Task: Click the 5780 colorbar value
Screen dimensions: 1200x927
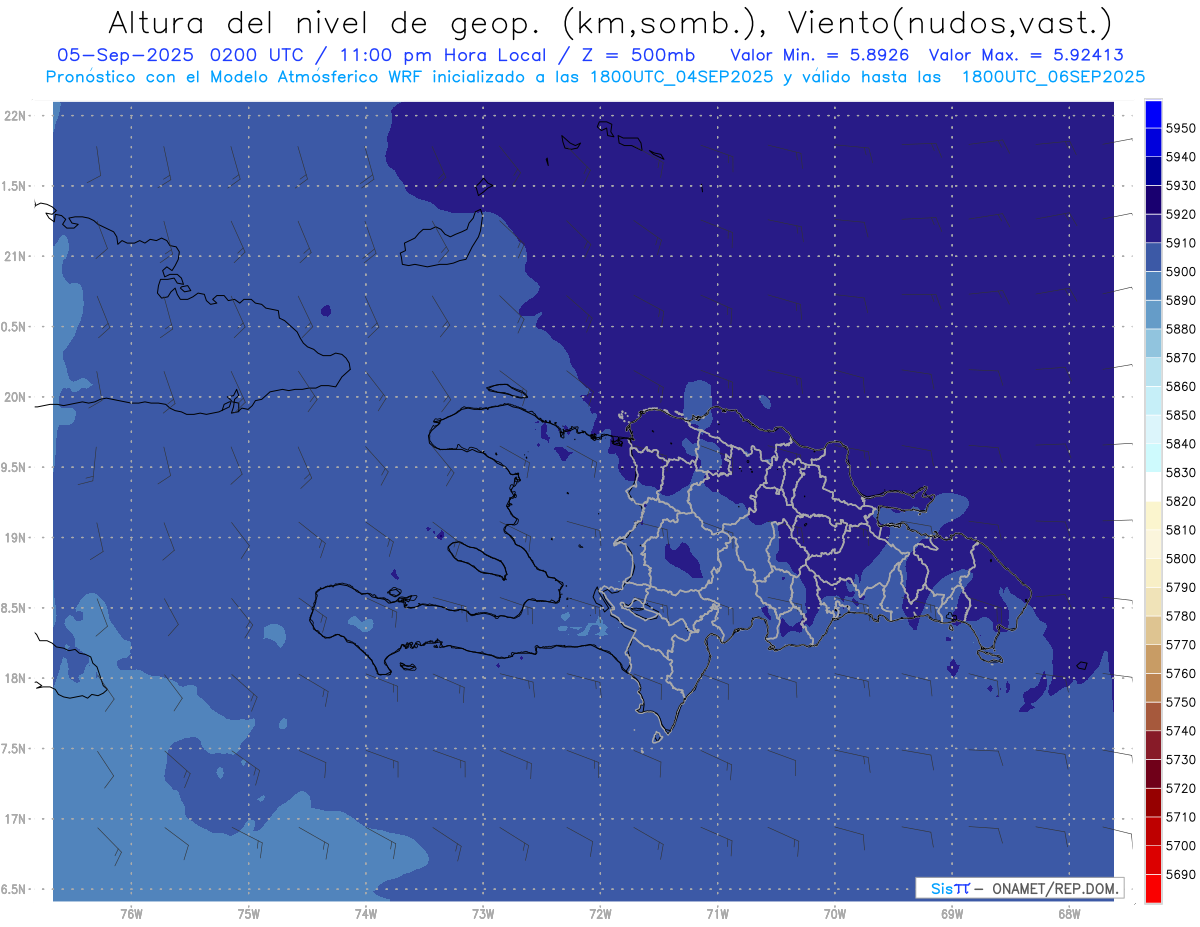Action: click(1180, 616)
